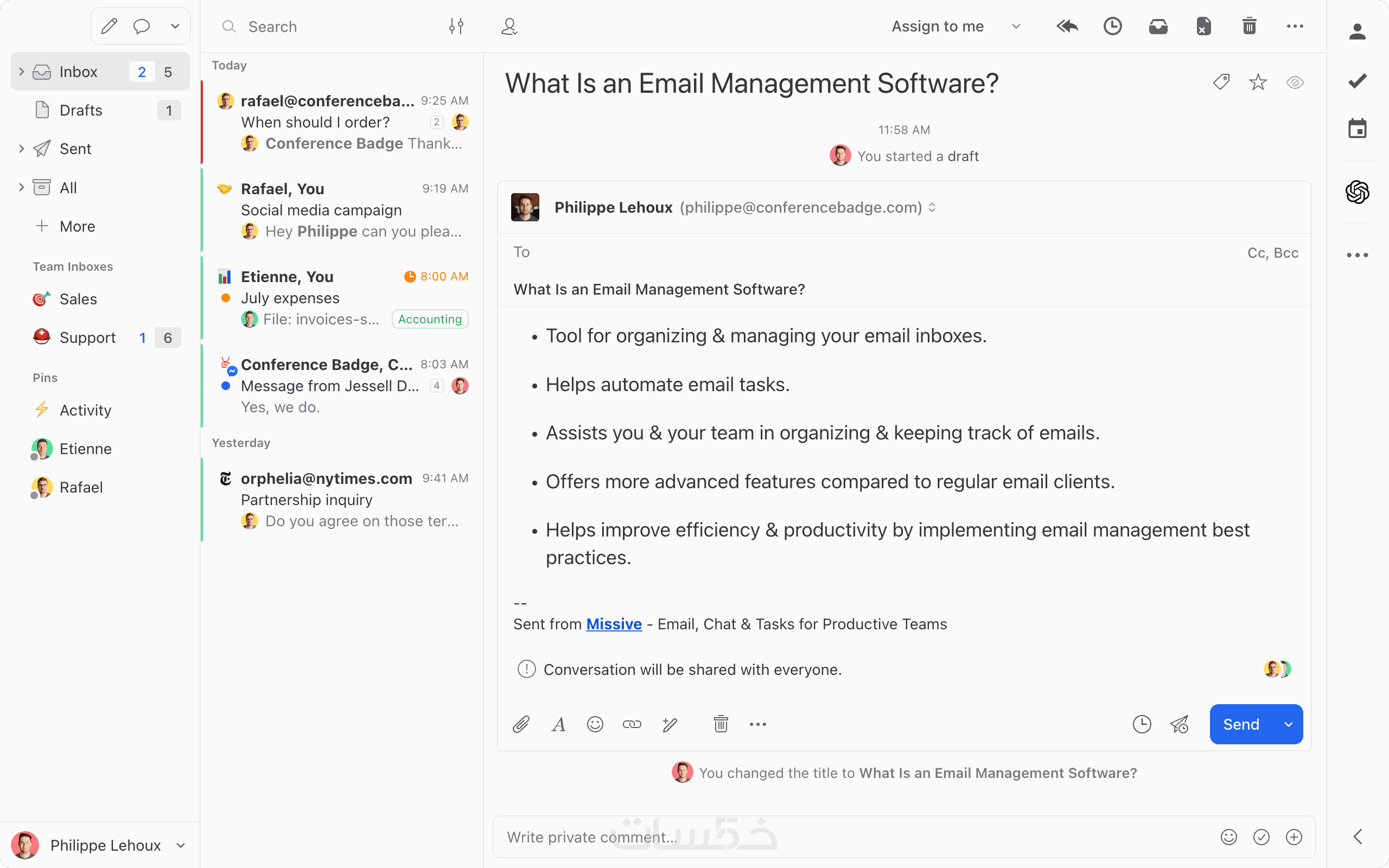Expand the Inbox folder chevron
Screen dimensions: 1389x868
coord(21,72)
